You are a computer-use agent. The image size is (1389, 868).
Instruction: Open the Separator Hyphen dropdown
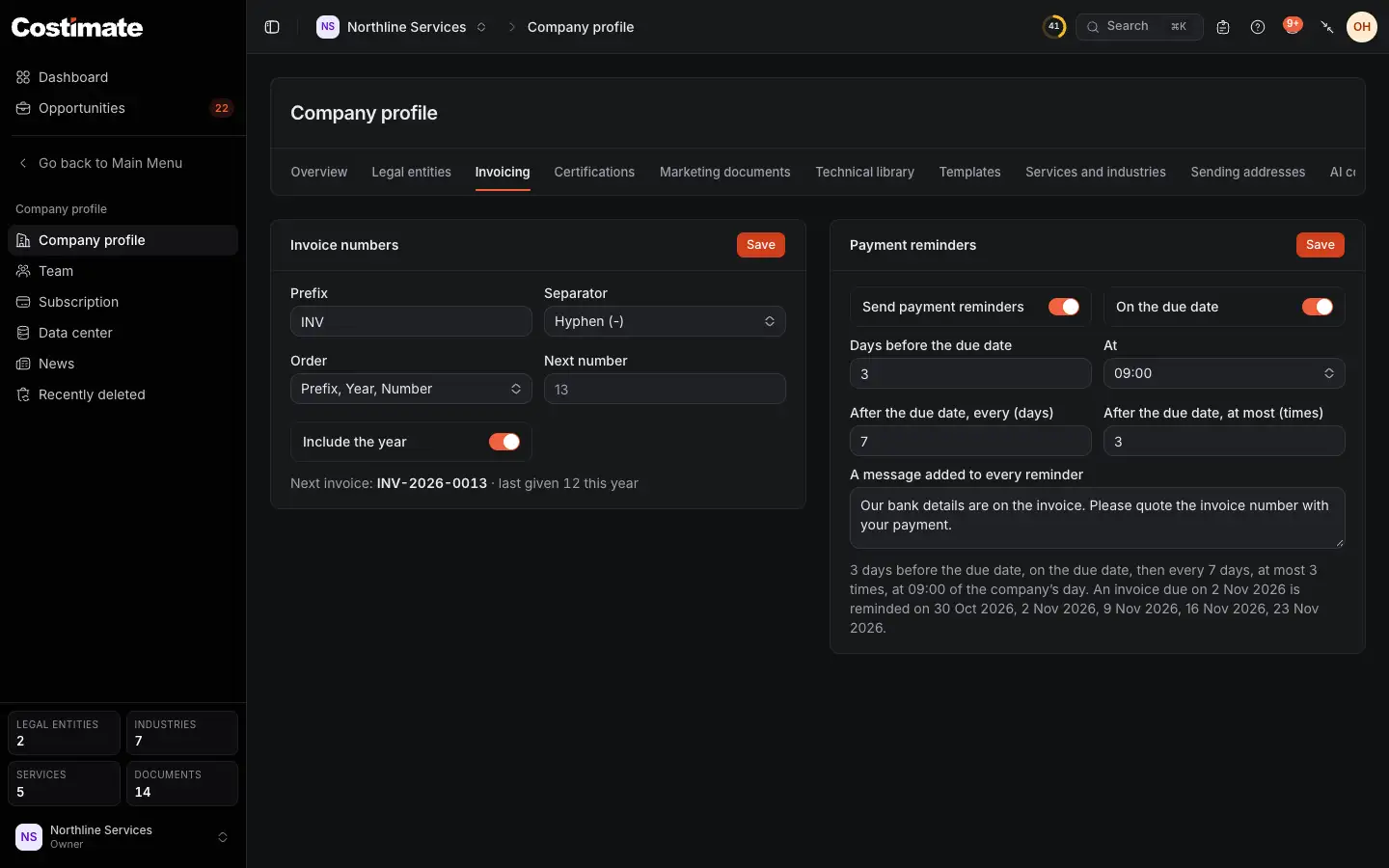(x=665, y=321)
